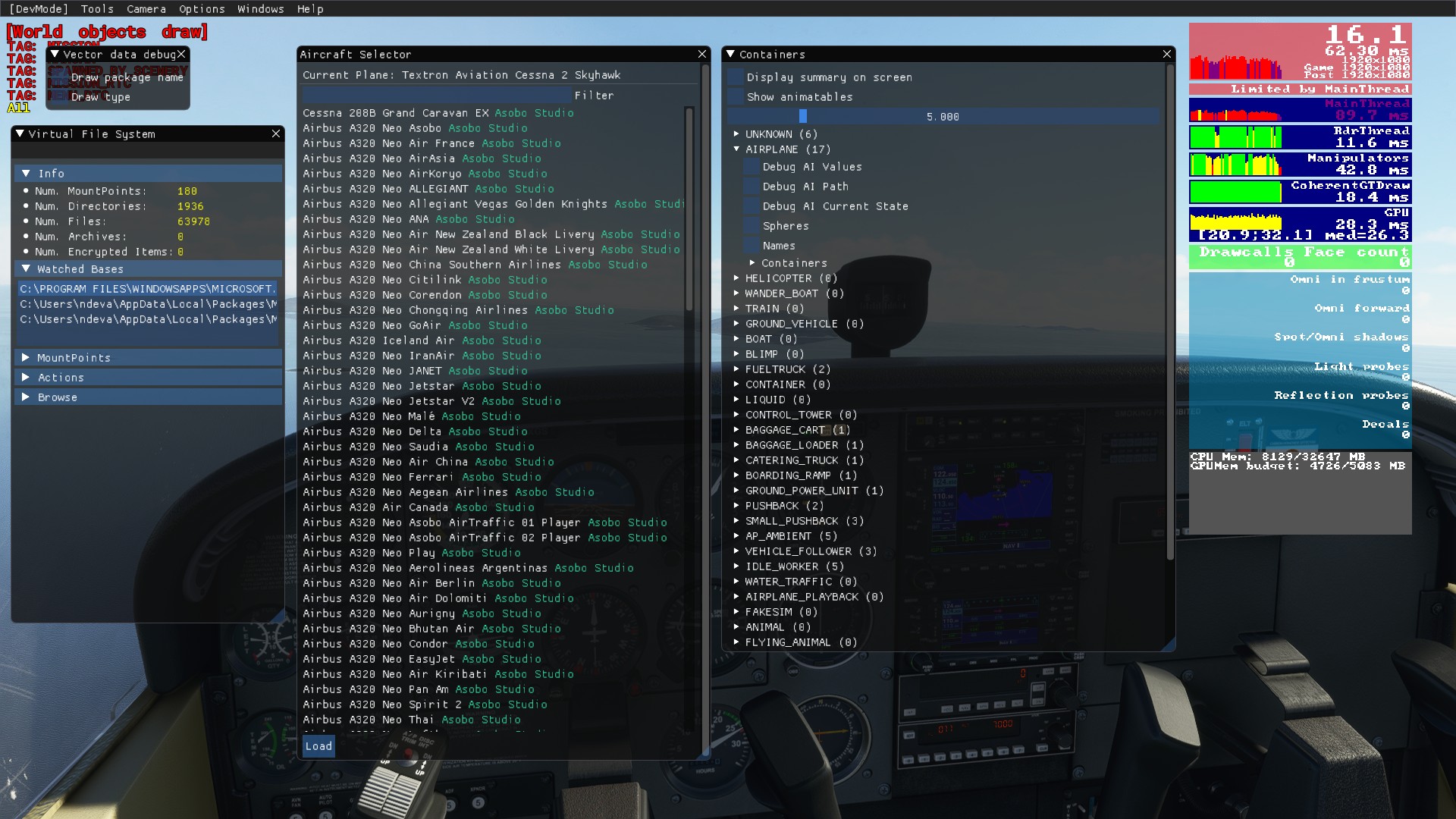Expand Containers subnode under AIRPLANE

point(752,263)
